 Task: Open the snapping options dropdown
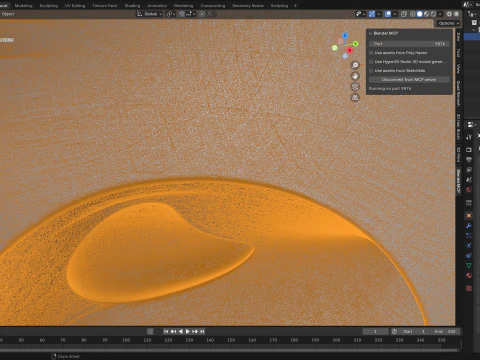click(x=191, y=14)
